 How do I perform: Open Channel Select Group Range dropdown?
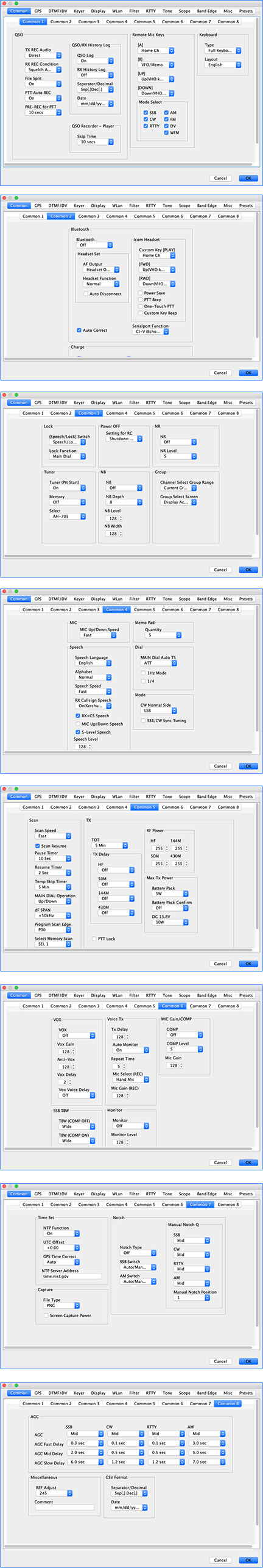coord(178,488)
